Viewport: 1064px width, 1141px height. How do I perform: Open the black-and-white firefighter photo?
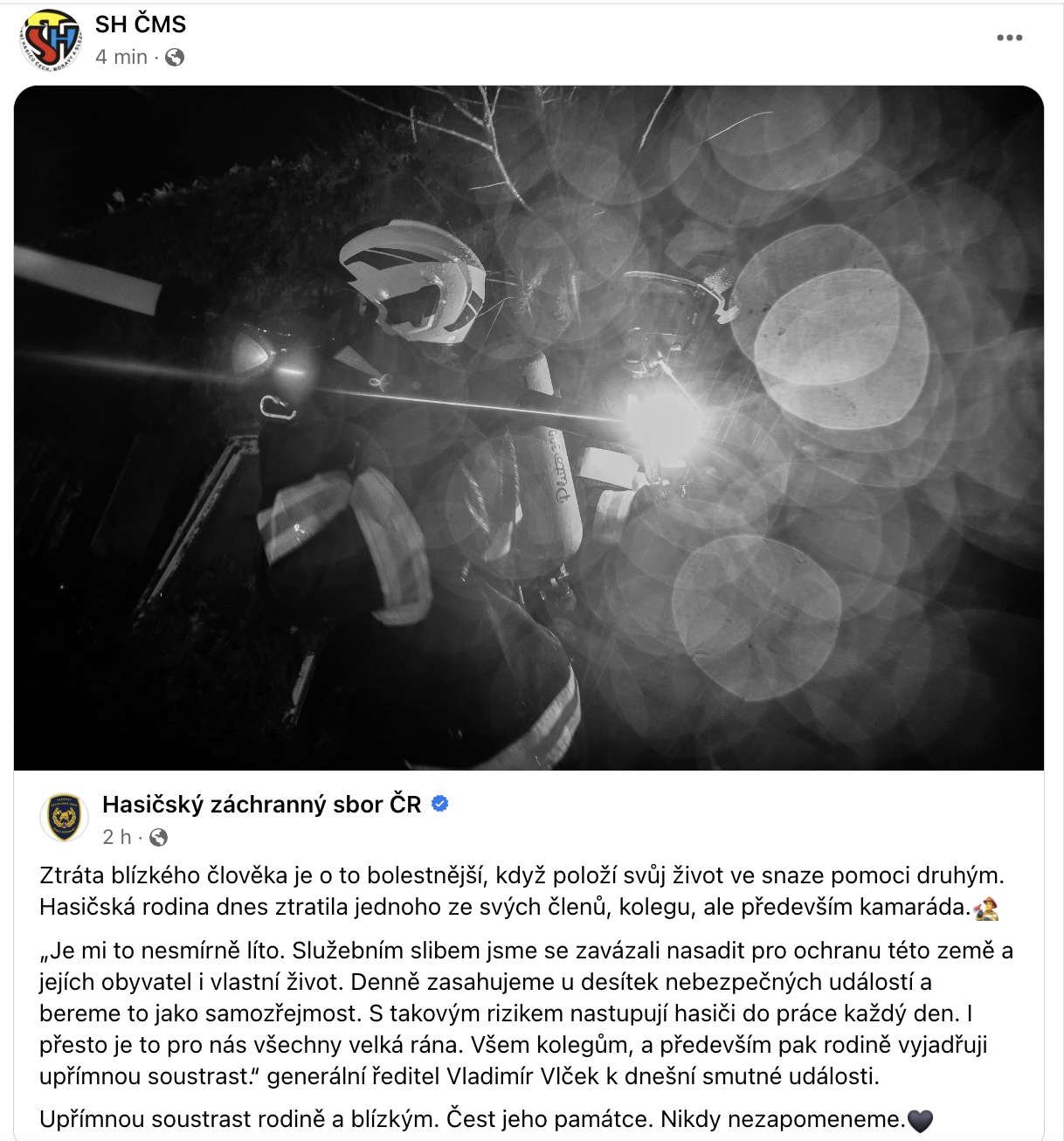click(529, 427)
